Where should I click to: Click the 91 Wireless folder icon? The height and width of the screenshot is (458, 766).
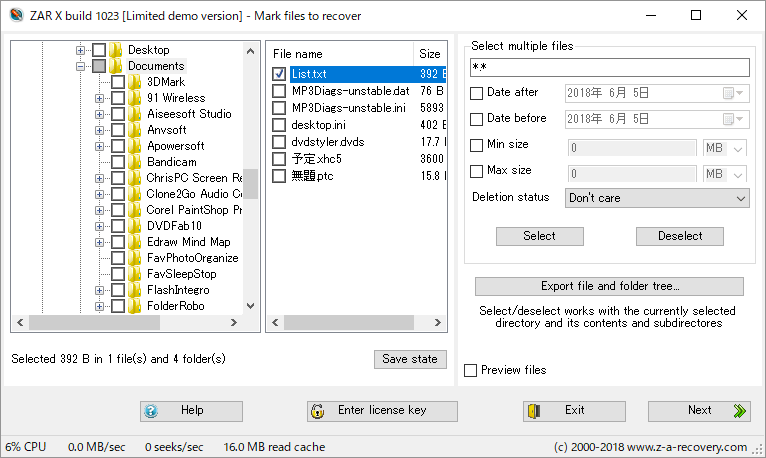point(135,98)
